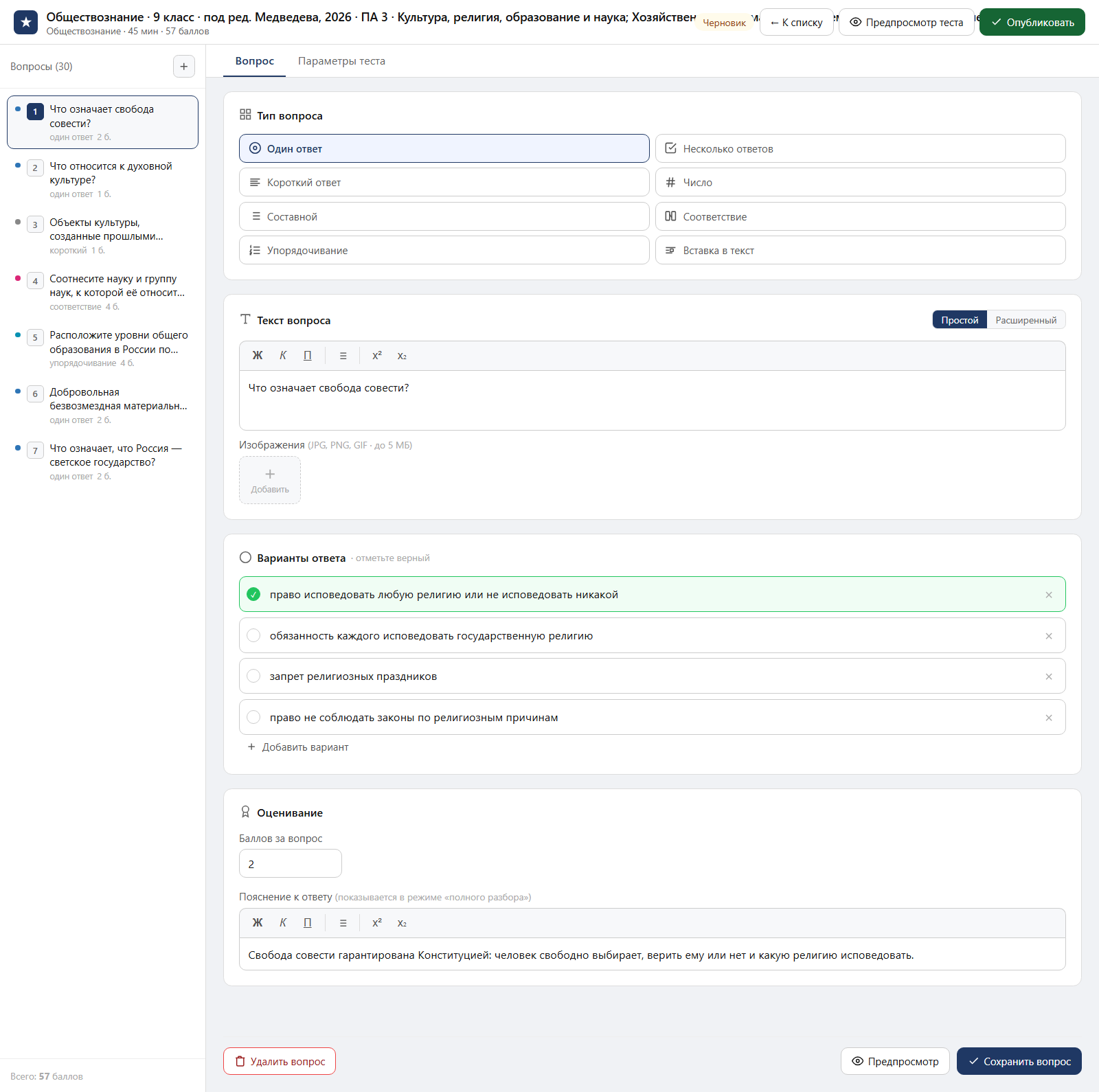Mark 'обязанность каждого исповедовать' answer as correct
The width and height of the screenshot is (1099, 1092).
pyautogui.click(x=253, y=636)
